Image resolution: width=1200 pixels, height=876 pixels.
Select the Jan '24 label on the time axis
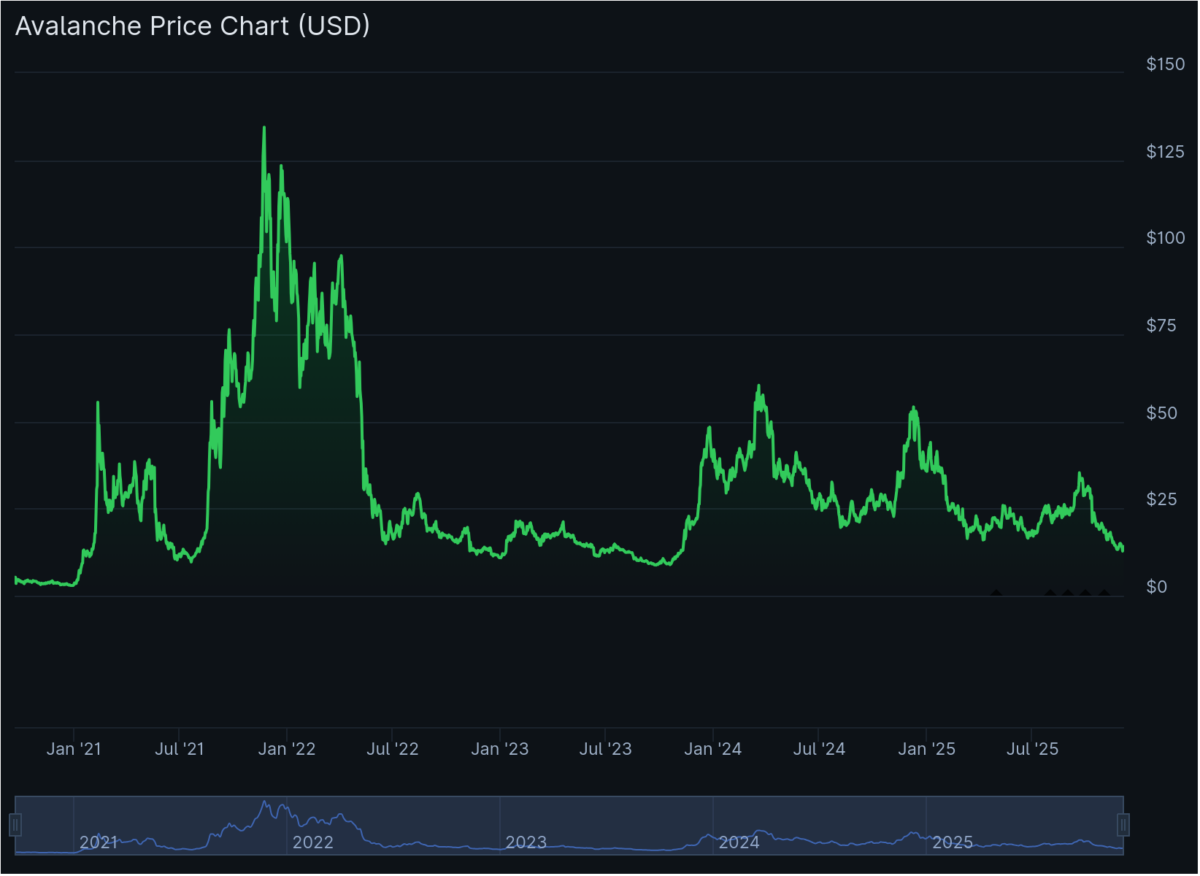pyautogui.click(x=713, y=748)
